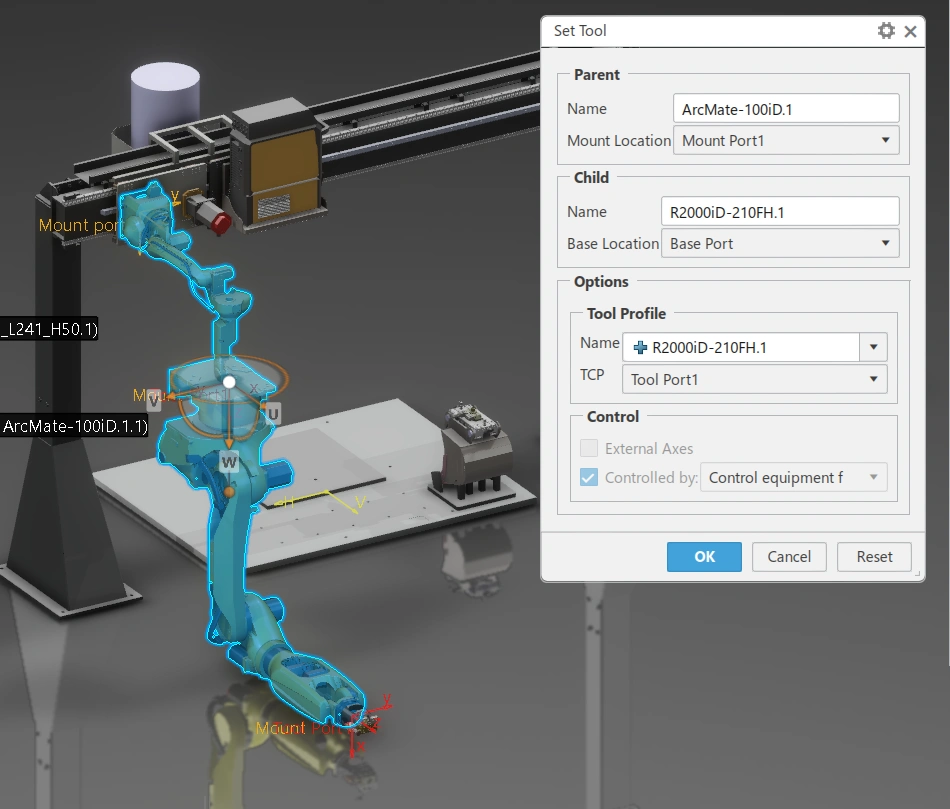The image size is (950, 809).
Task: Open the Control equipment dropdown
Action: pos(794,478)
